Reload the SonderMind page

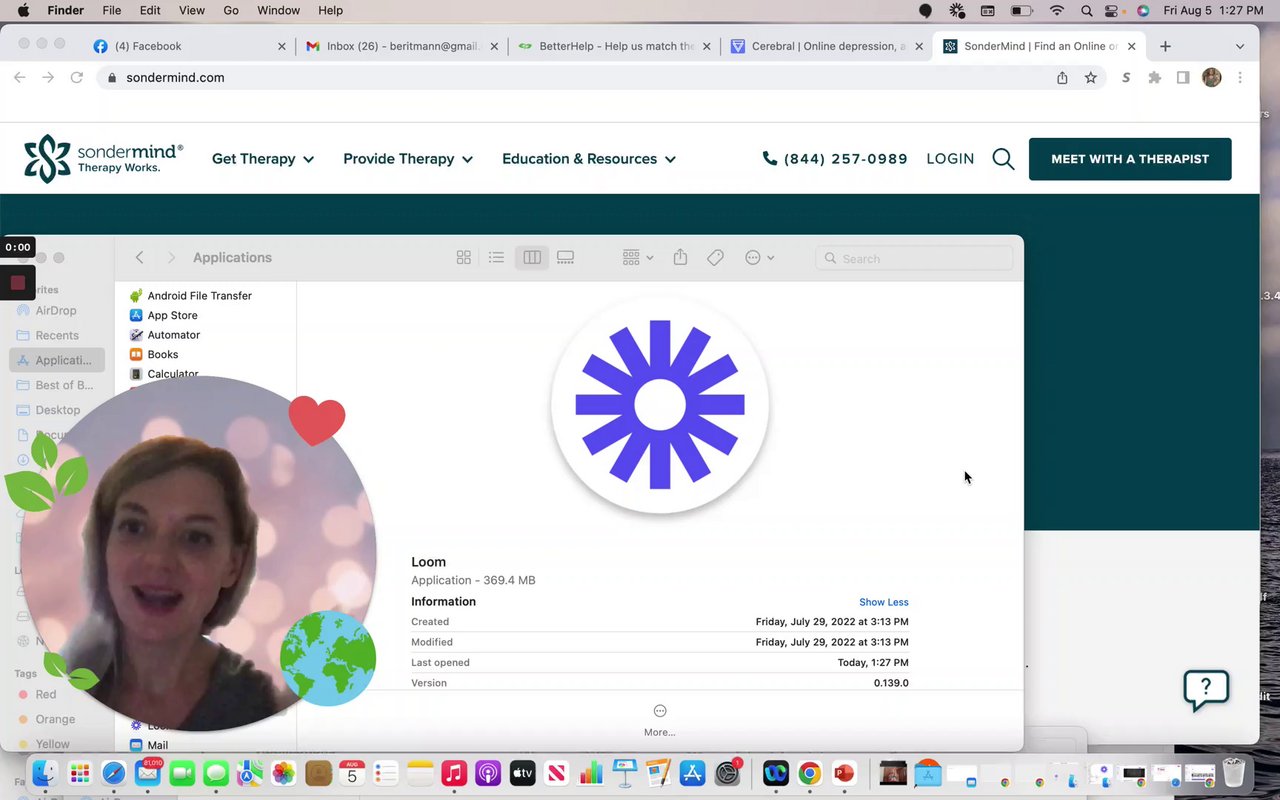click(76, 78)
